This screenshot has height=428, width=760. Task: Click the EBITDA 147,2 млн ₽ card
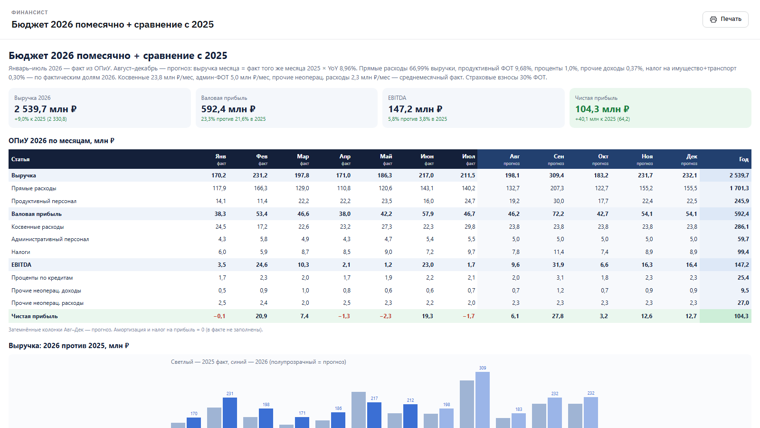473,108
